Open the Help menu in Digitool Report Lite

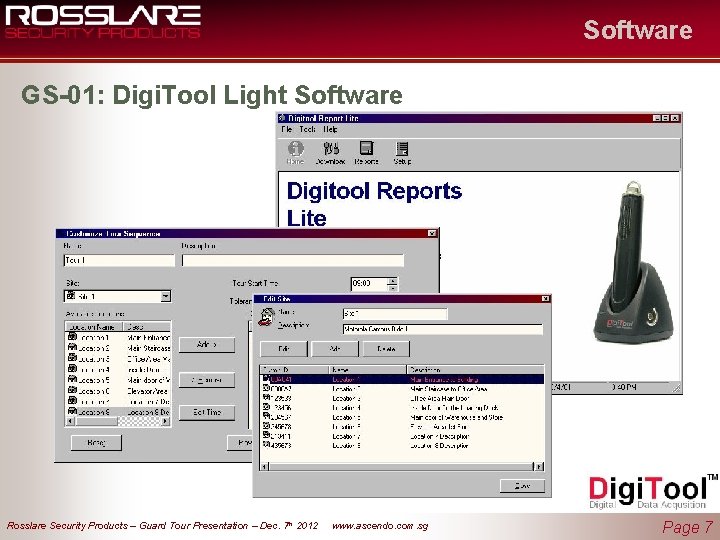pyautogui.click(x=330, y=129)
